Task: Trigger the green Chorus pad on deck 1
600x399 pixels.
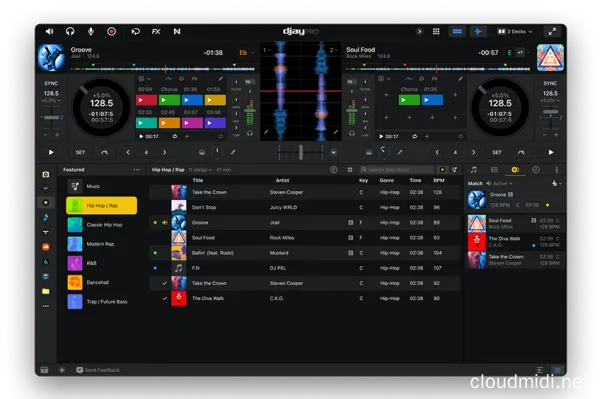Action: (169, 100)
